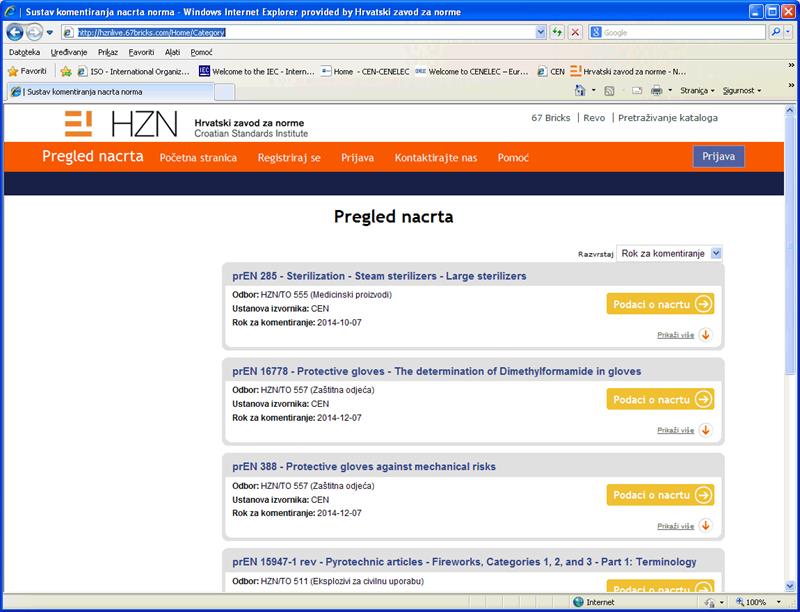
Task: Expand the address bar history dropdown
Action: click(541, 33)
